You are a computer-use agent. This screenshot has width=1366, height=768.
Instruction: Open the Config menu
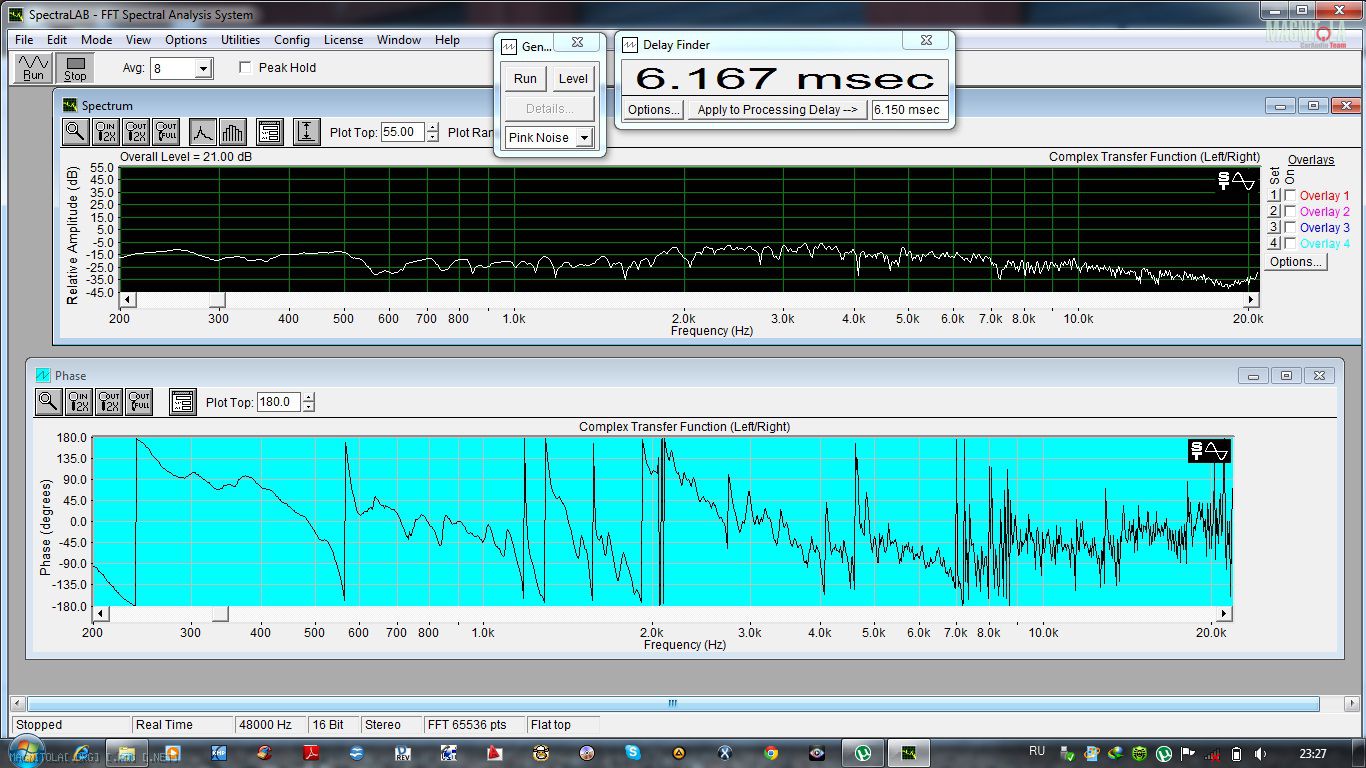click(x=291, y=40)
